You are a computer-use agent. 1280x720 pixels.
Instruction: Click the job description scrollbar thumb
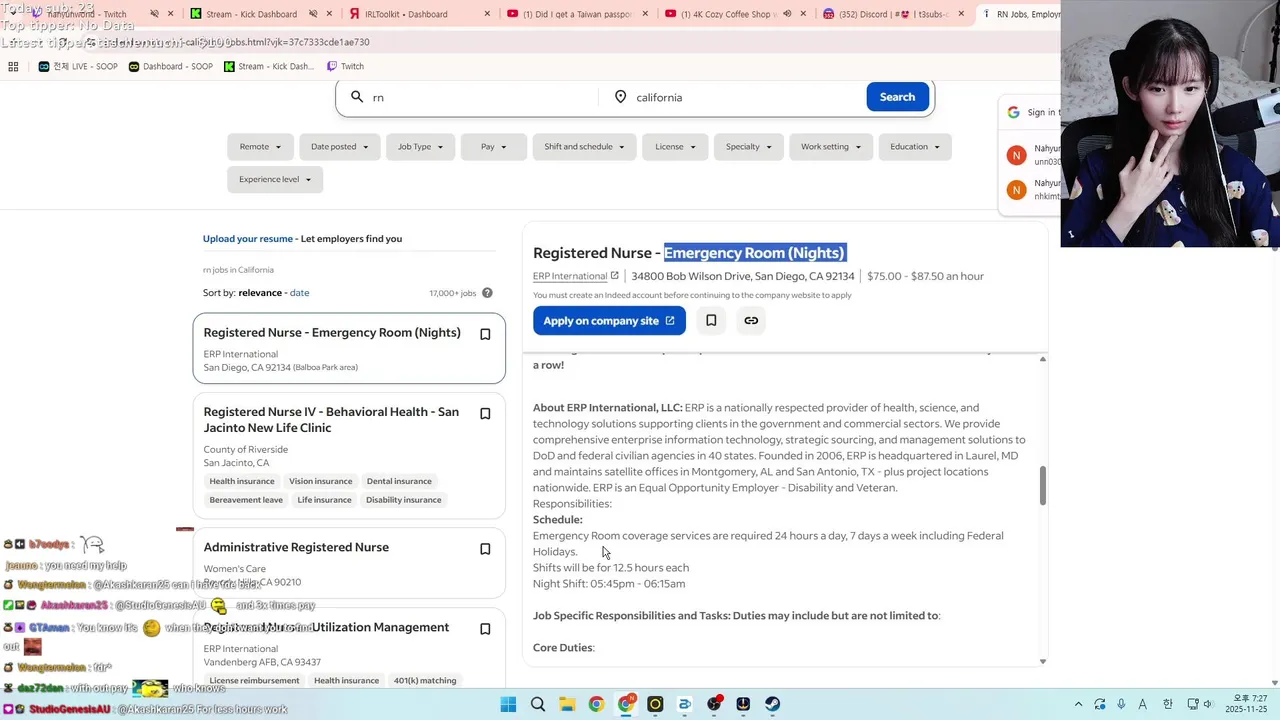coord(1042,485)
